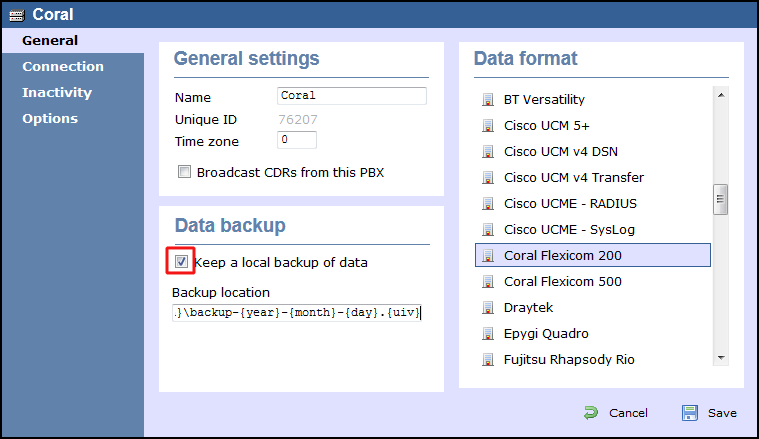The width and height of the screenshot is (759, 439).
Task: Click the Coral title bar icon
Action: (x=16, y=15)
